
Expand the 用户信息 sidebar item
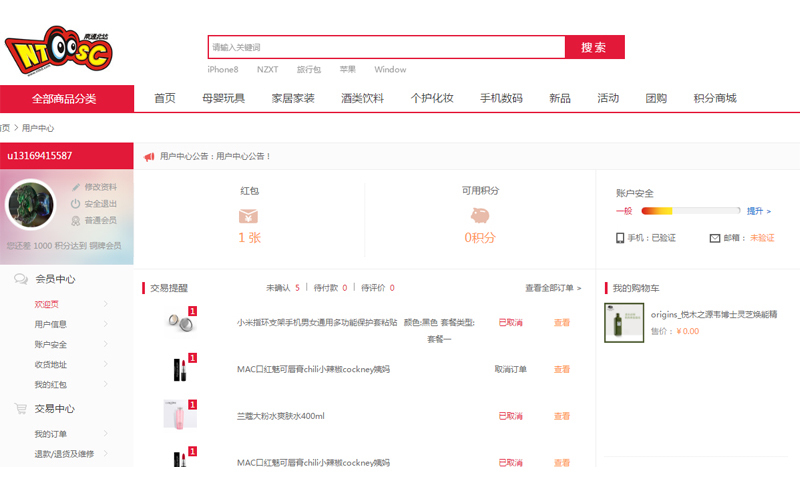pos(106,324)
